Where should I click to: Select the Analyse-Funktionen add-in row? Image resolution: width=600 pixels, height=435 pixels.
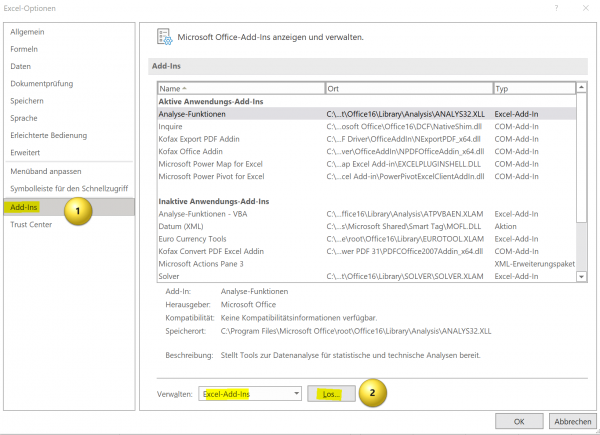(x=366, y=114)
